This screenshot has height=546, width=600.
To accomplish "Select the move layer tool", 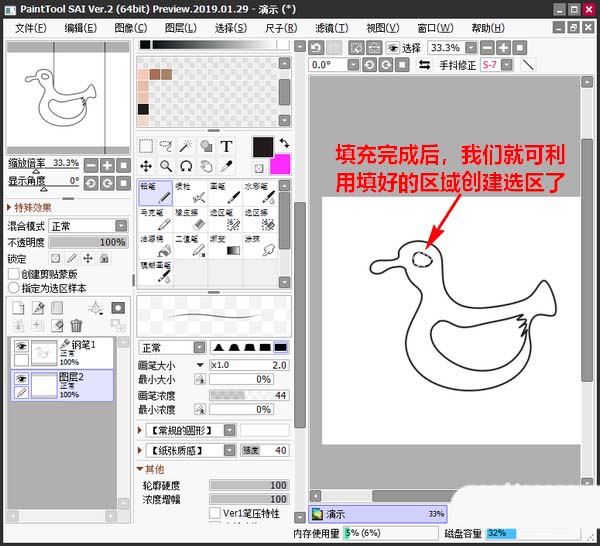I will (x=146, y=166).
